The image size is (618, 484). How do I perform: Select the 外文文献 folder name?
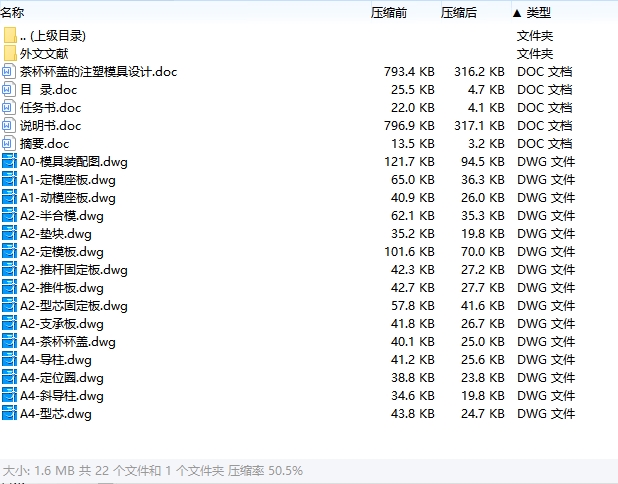click(44, 54)
